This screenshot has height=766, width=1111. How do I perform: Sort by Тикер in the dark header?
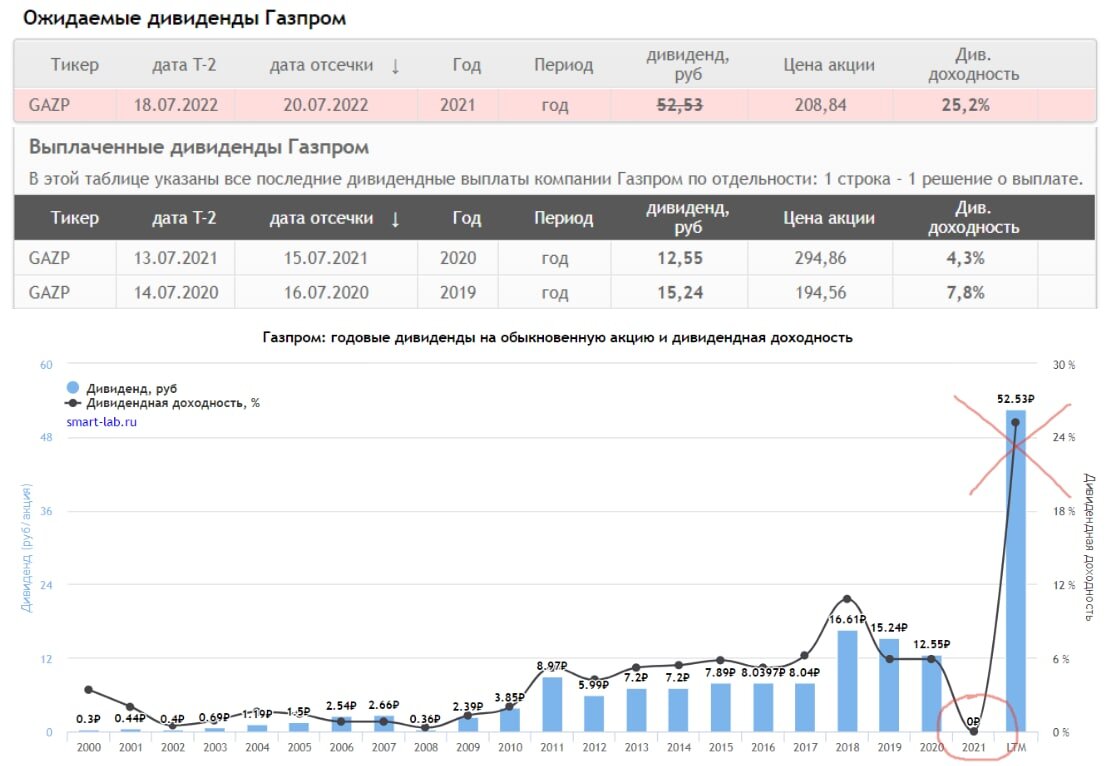[x=74, y=218]
